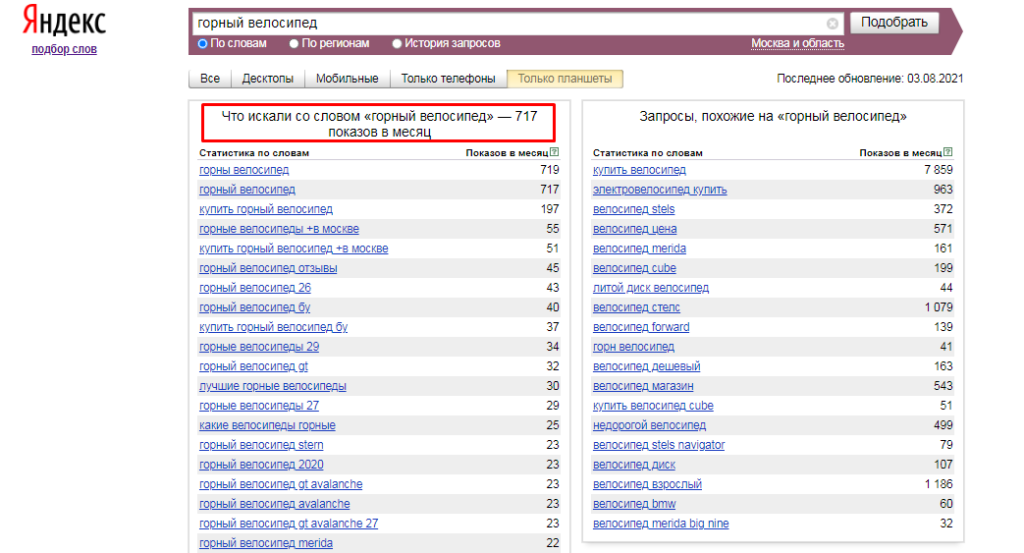Open the 'купить горный велосипед бу' link
The height and width of the screenshot is (553, 1024).
pos(273,326)
